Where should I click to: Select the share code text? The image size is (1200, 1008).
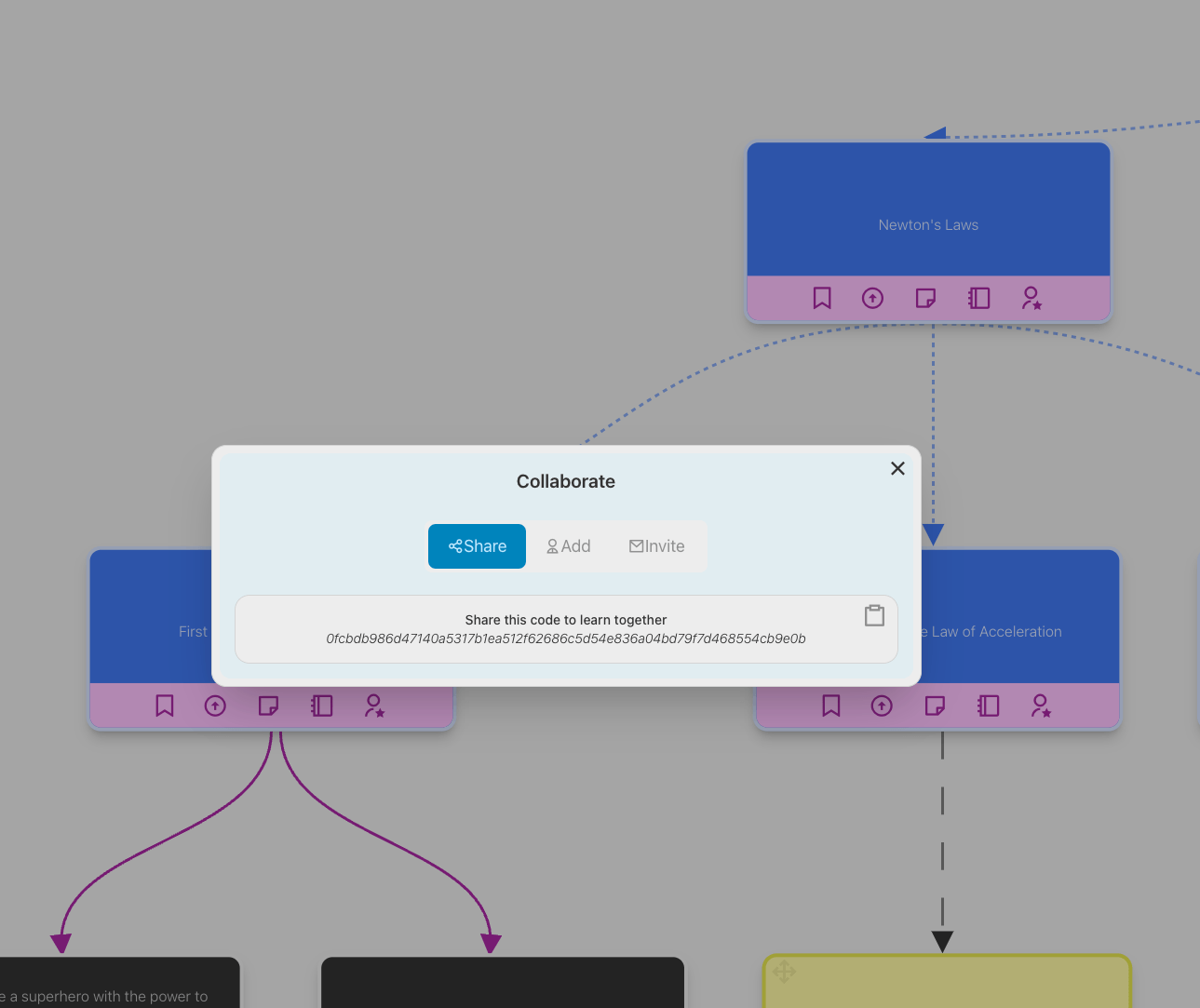(565, 638)
